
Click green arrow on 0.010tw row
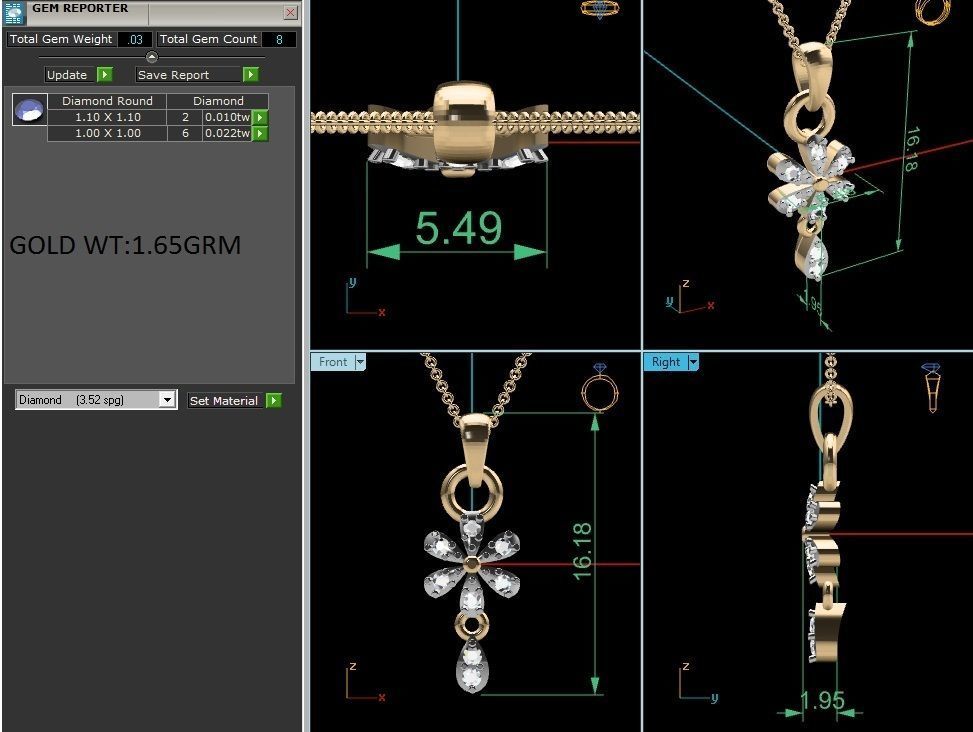point(260,117)
